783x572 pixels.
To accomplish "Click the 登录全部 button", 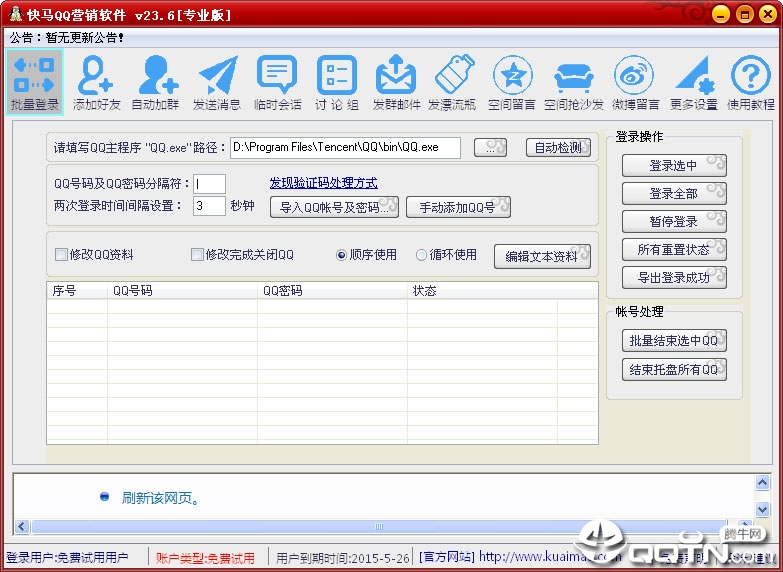I will pyautogui.click(x=674, y=193).
